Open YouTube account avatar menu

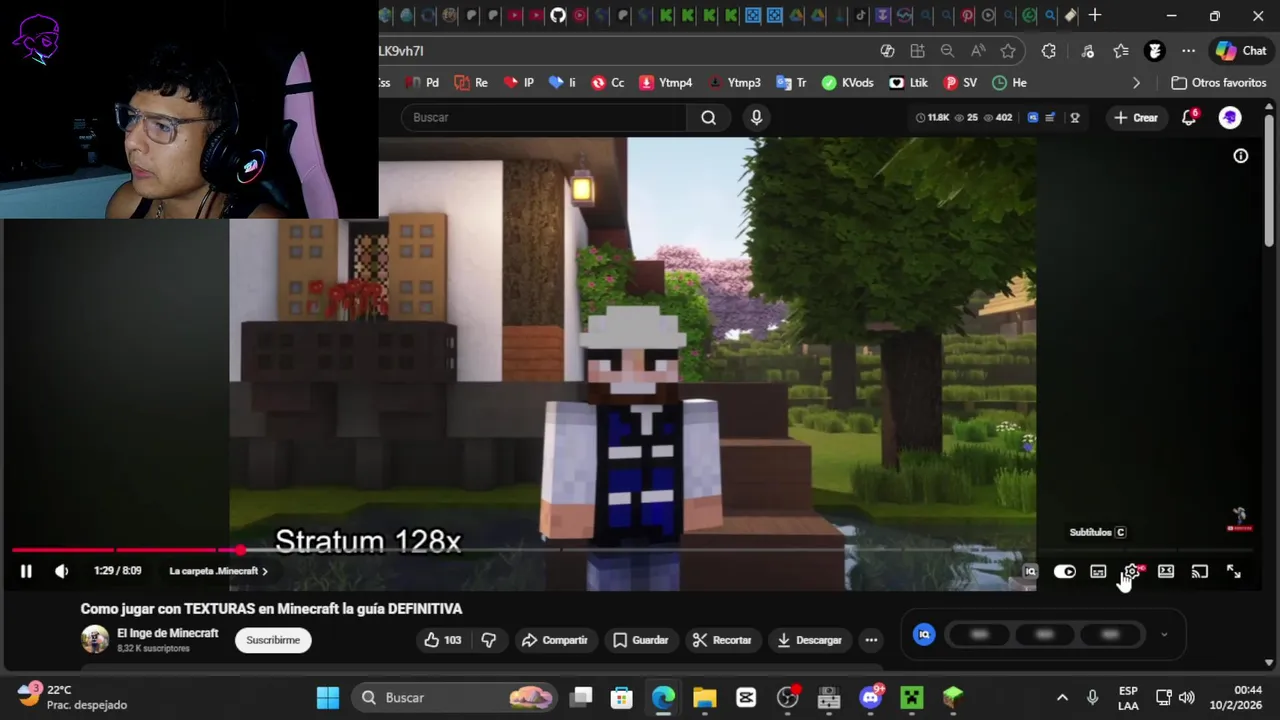(1230, 117)
